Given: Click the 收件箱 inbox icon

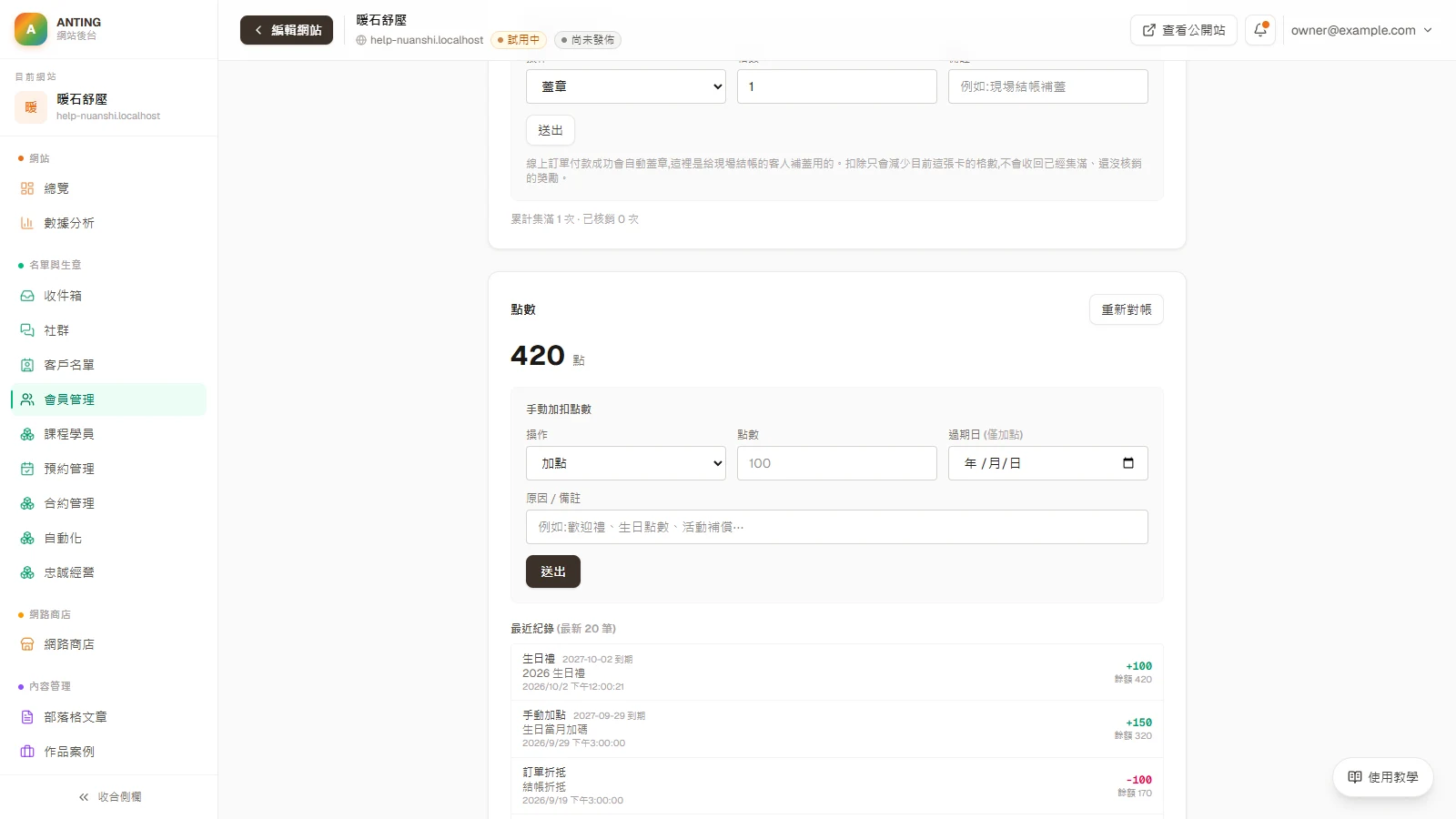Looking at the screenshot, I should tap(27, 296).
